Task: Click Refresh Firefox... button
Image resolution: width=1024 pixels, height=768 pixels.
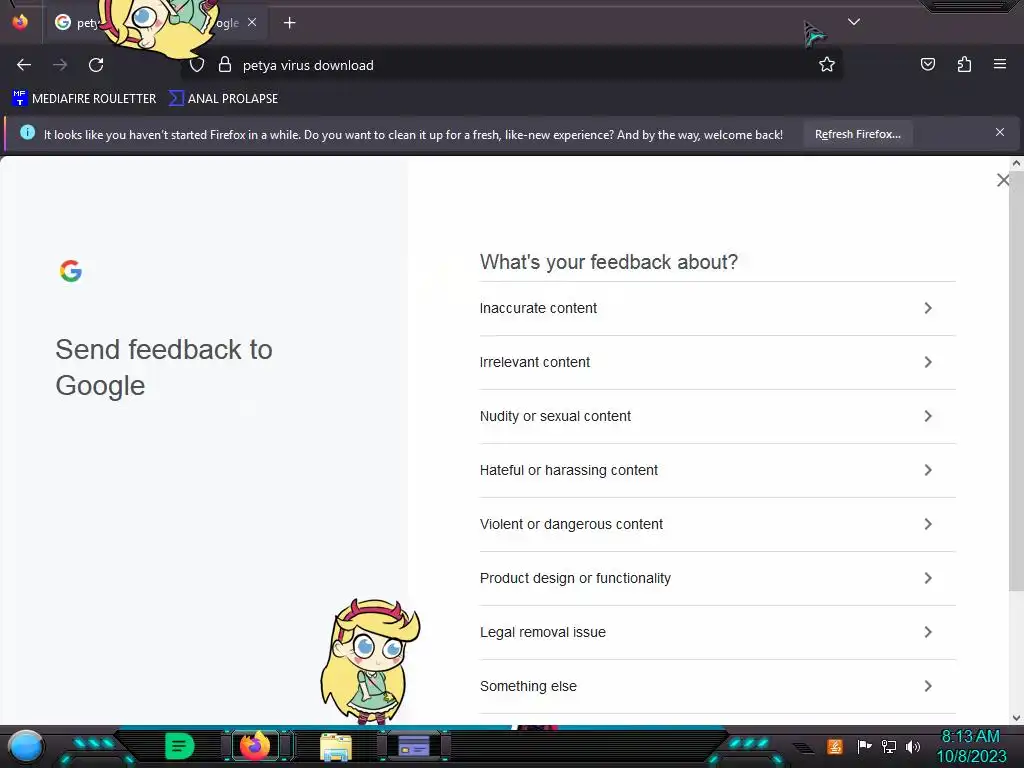Action: [x=857, y=134]
